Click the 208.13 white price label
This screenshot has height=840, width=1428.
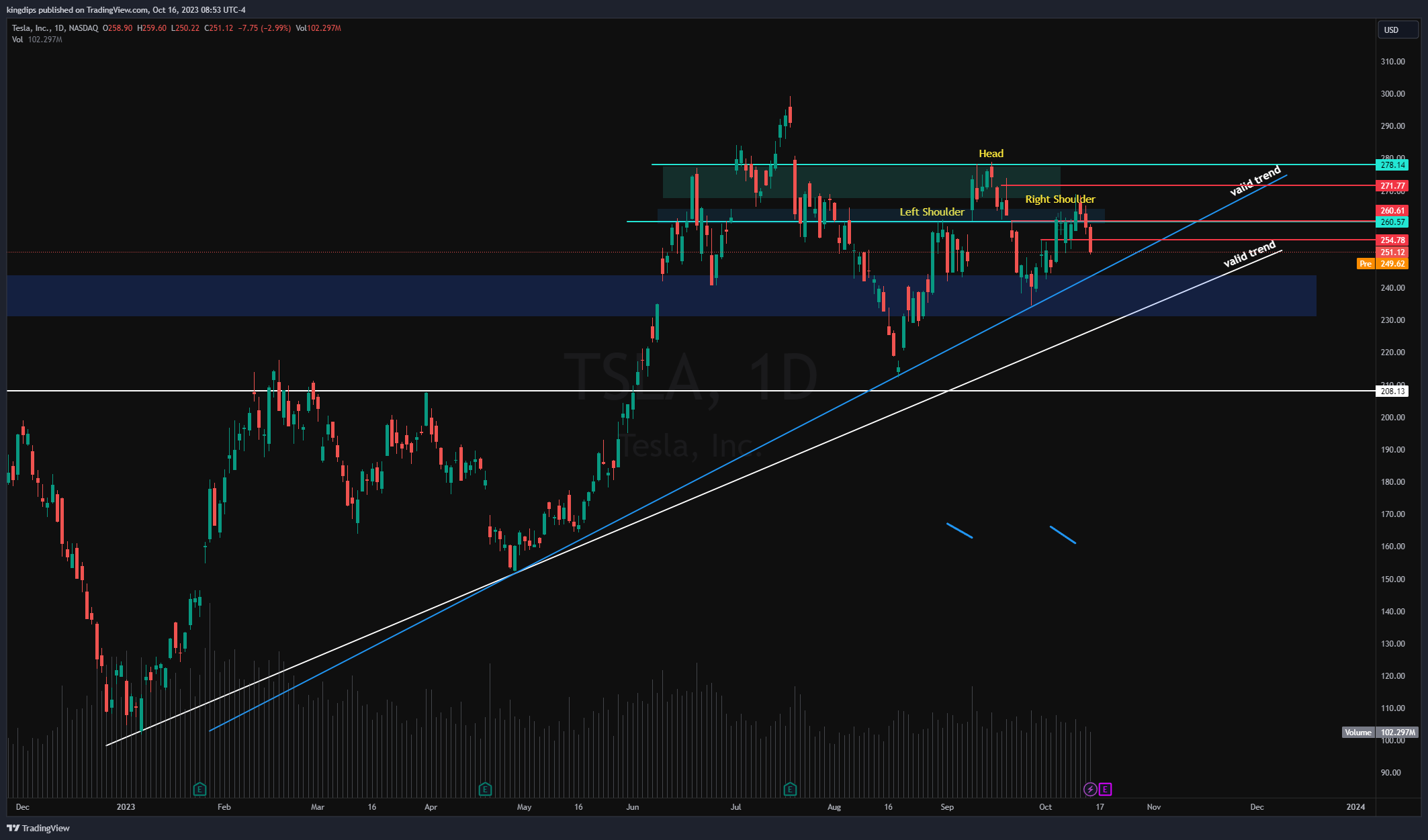click(x=1392, y=391)
